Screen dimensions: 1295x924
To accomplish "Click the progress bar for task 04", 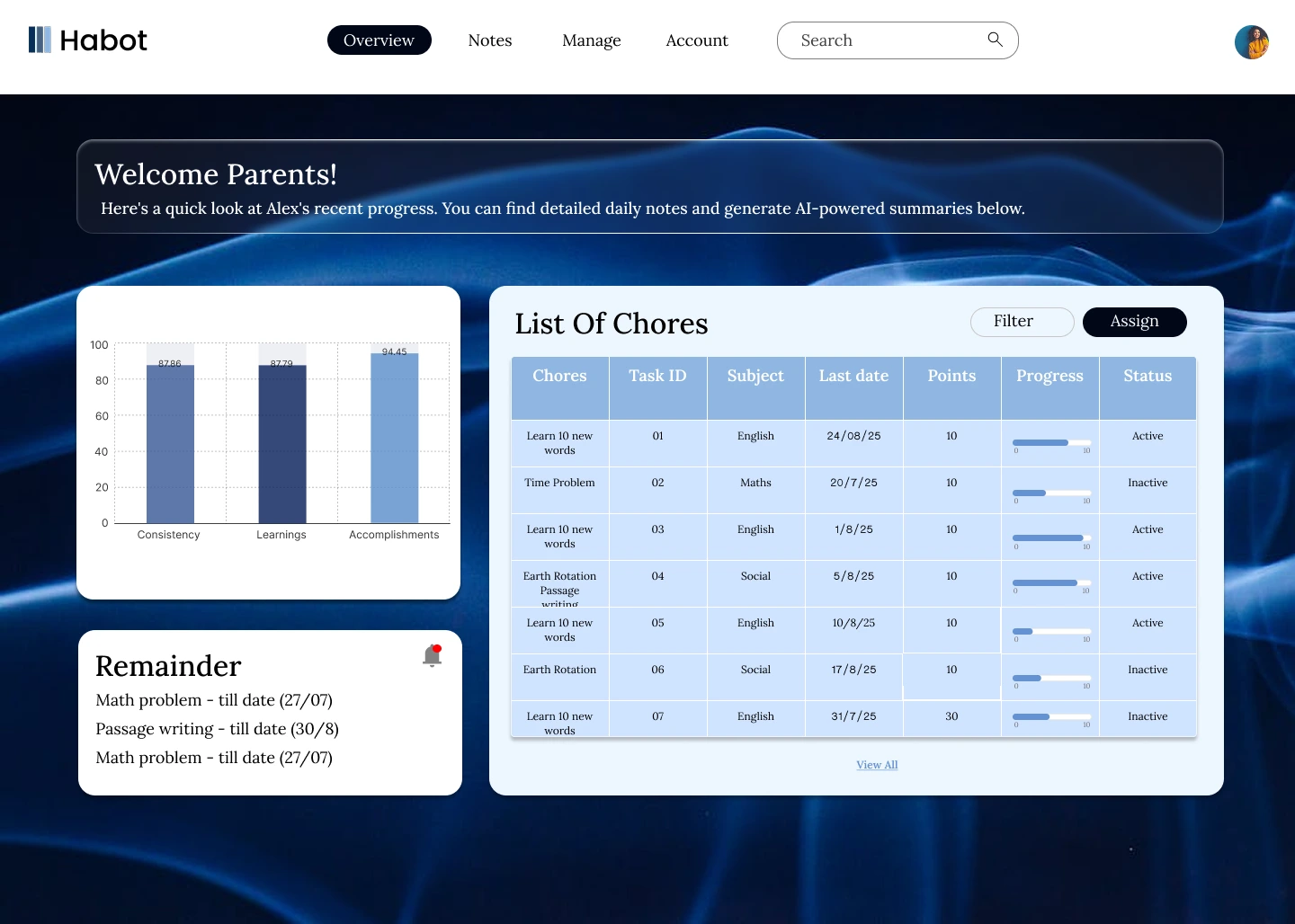I will (x=1051, y=583).
